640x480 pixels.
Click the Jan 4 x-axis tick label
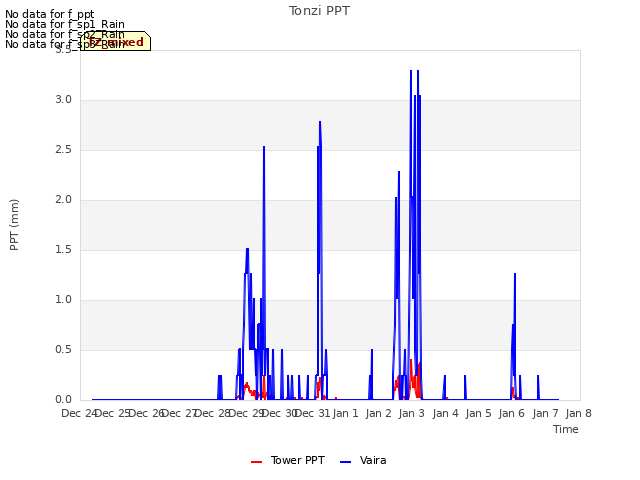click(x=445, y=413)
